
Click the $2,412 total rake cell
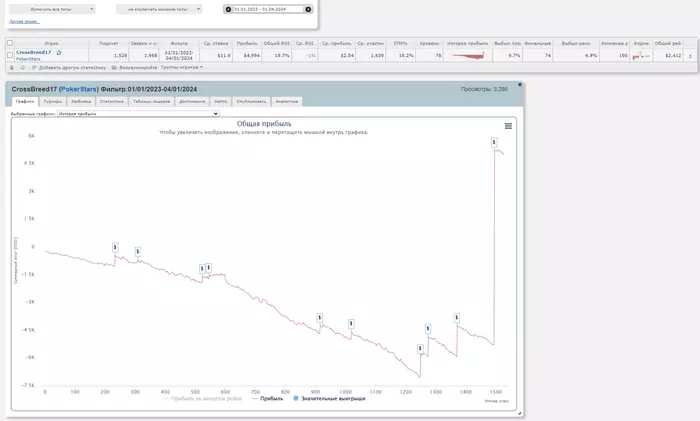click(667, 55)
